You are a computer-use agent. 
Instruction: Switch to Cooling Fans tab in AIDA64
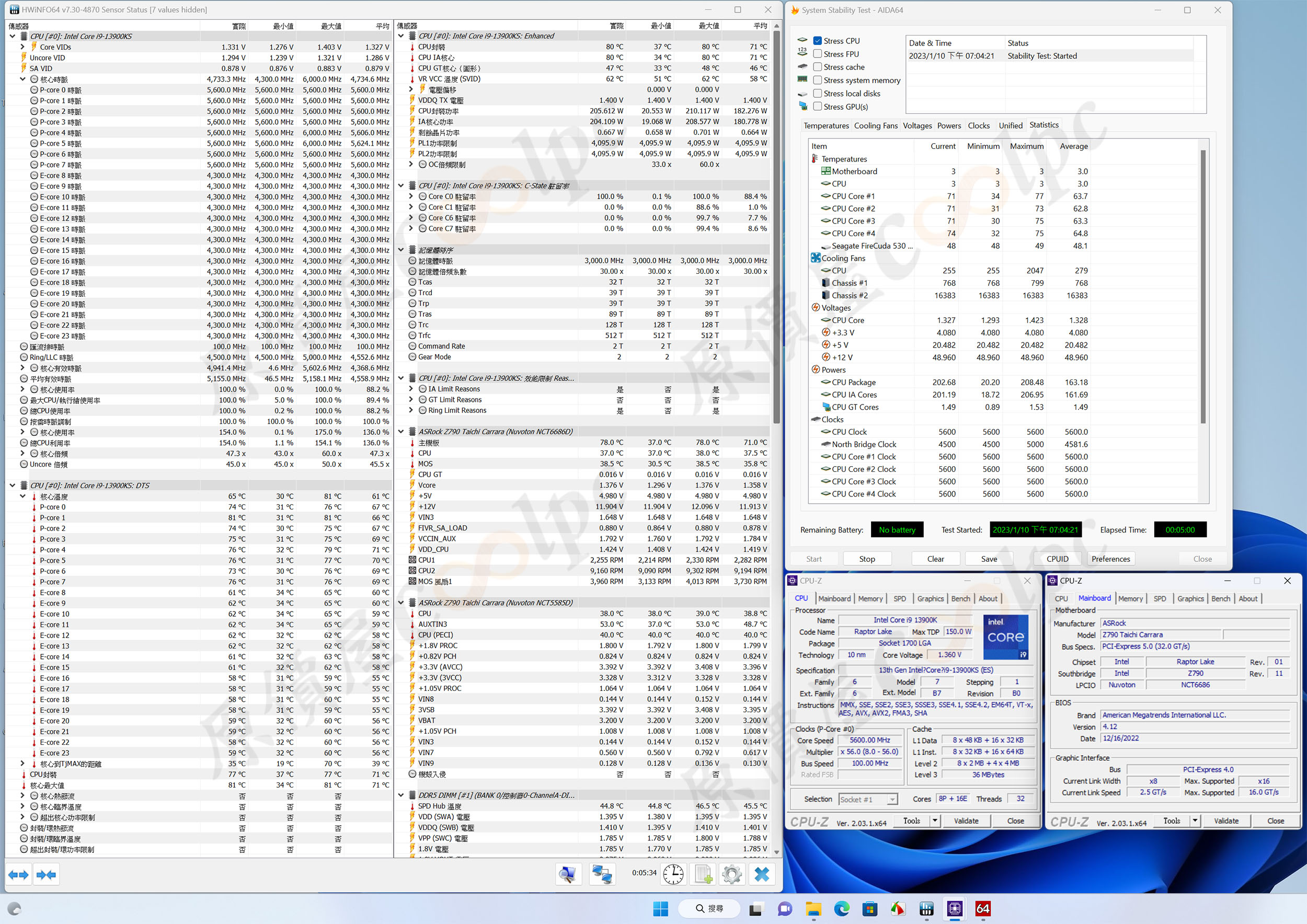876,126
